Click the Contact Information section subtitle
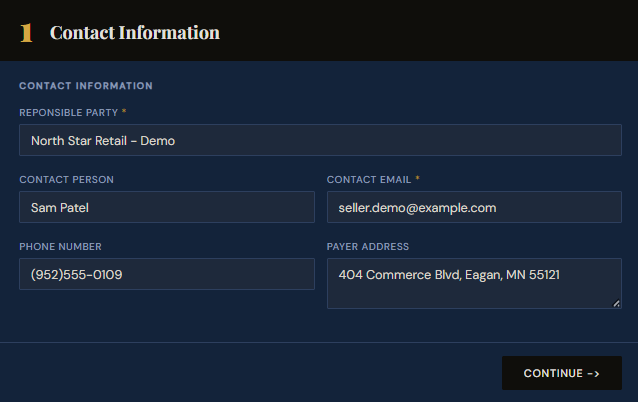This screenshot has width=638, height=402. point(86,86)
